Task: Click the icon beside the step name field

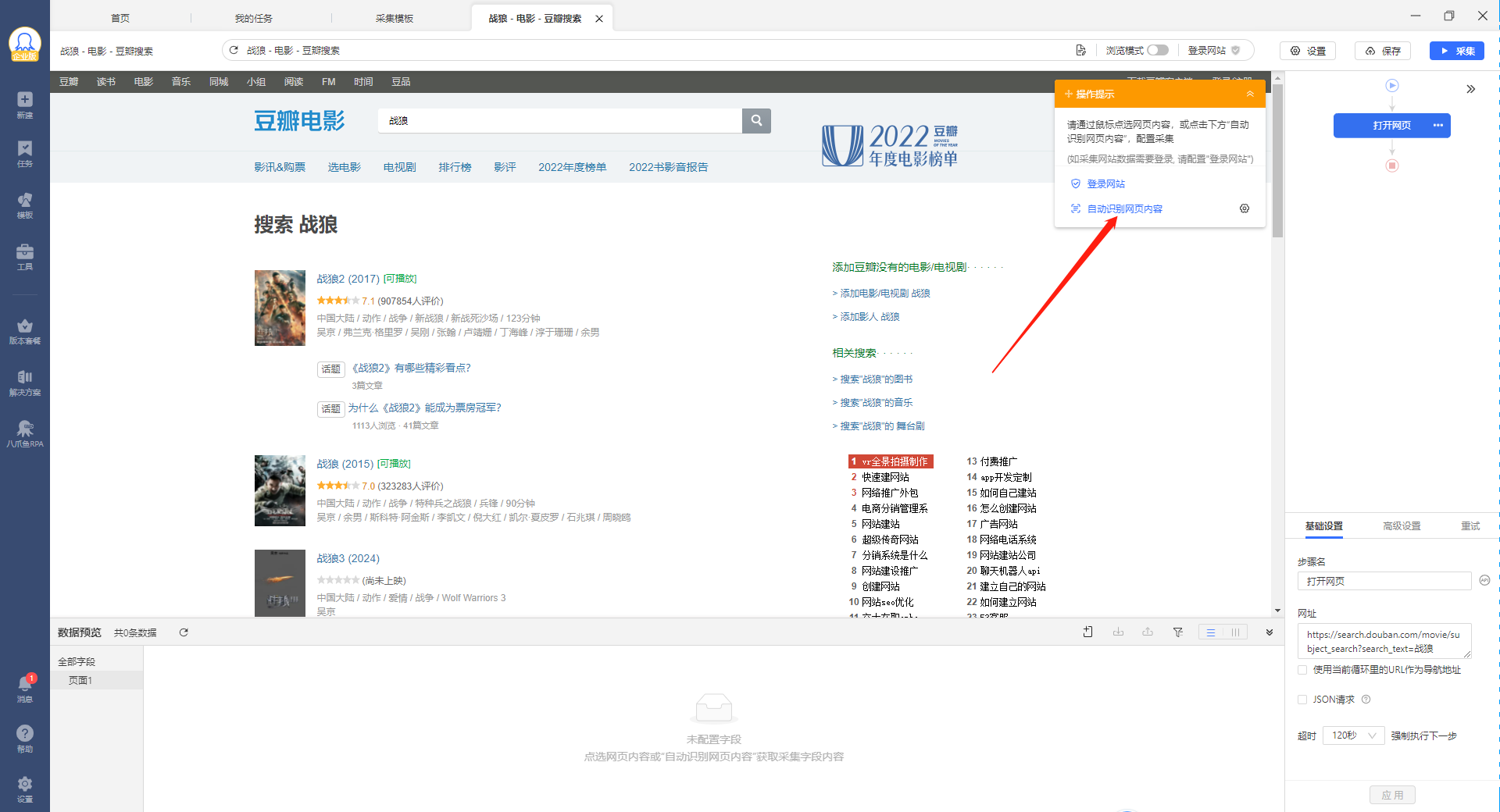Action: click(1485, 580)
